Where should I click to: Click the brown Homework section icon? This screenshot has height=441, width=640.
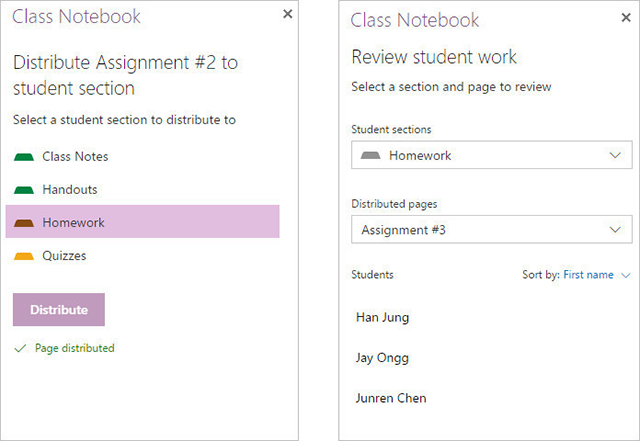(24, 223)
